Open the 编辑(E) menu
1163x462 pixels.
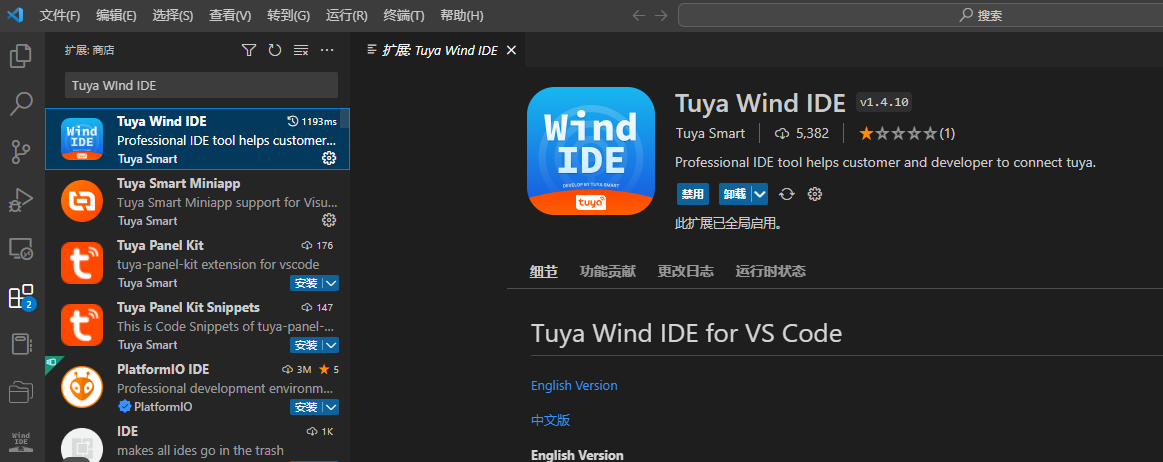click(x=116, y=16)
